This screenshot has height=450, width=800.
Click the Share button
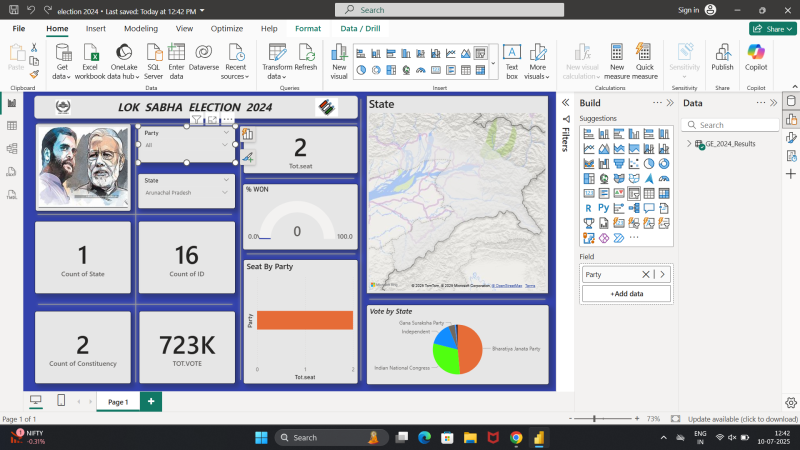(x=770, y=28)
